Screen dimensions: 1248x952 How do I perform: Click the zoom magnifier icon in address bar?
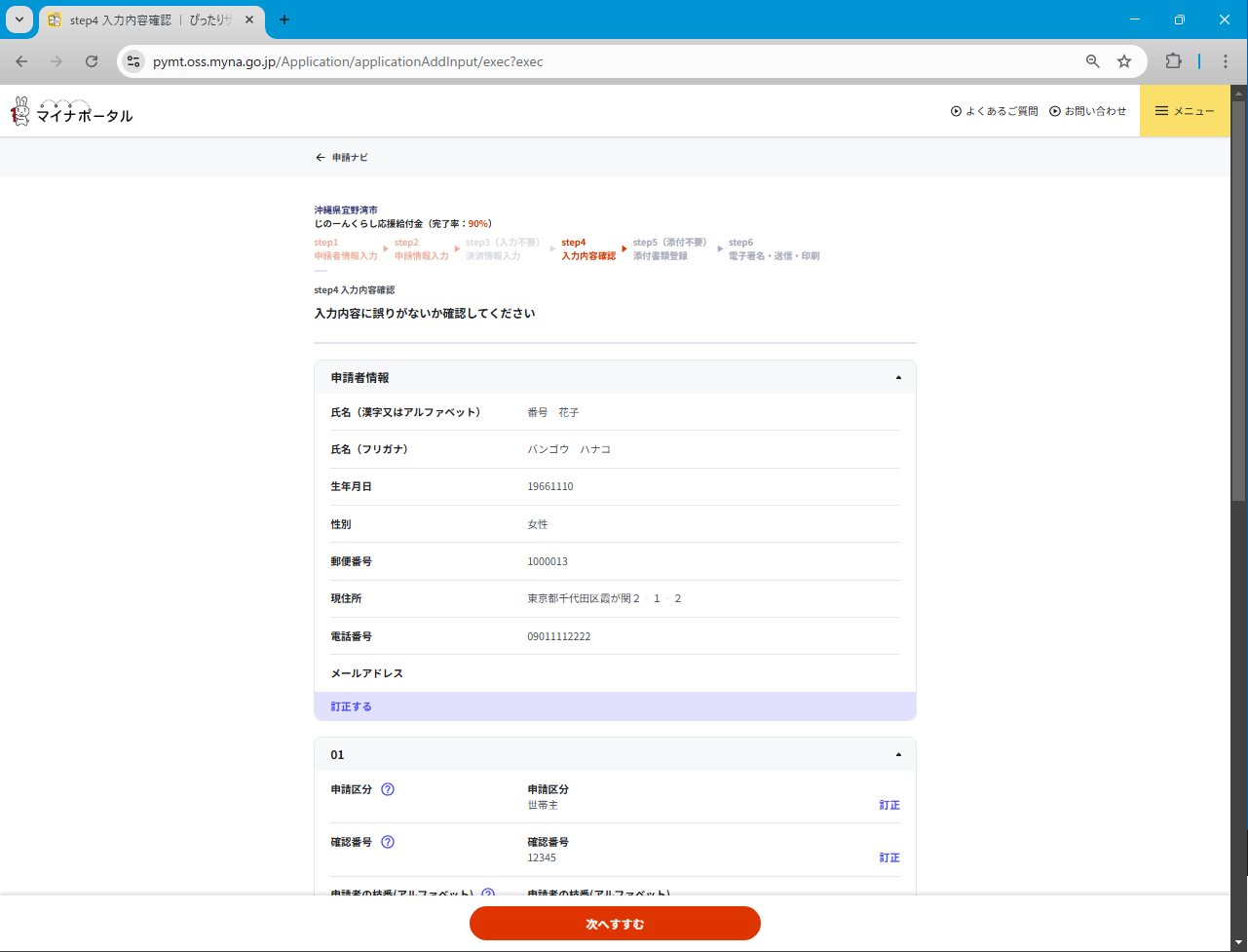(x=1093, y=61)
